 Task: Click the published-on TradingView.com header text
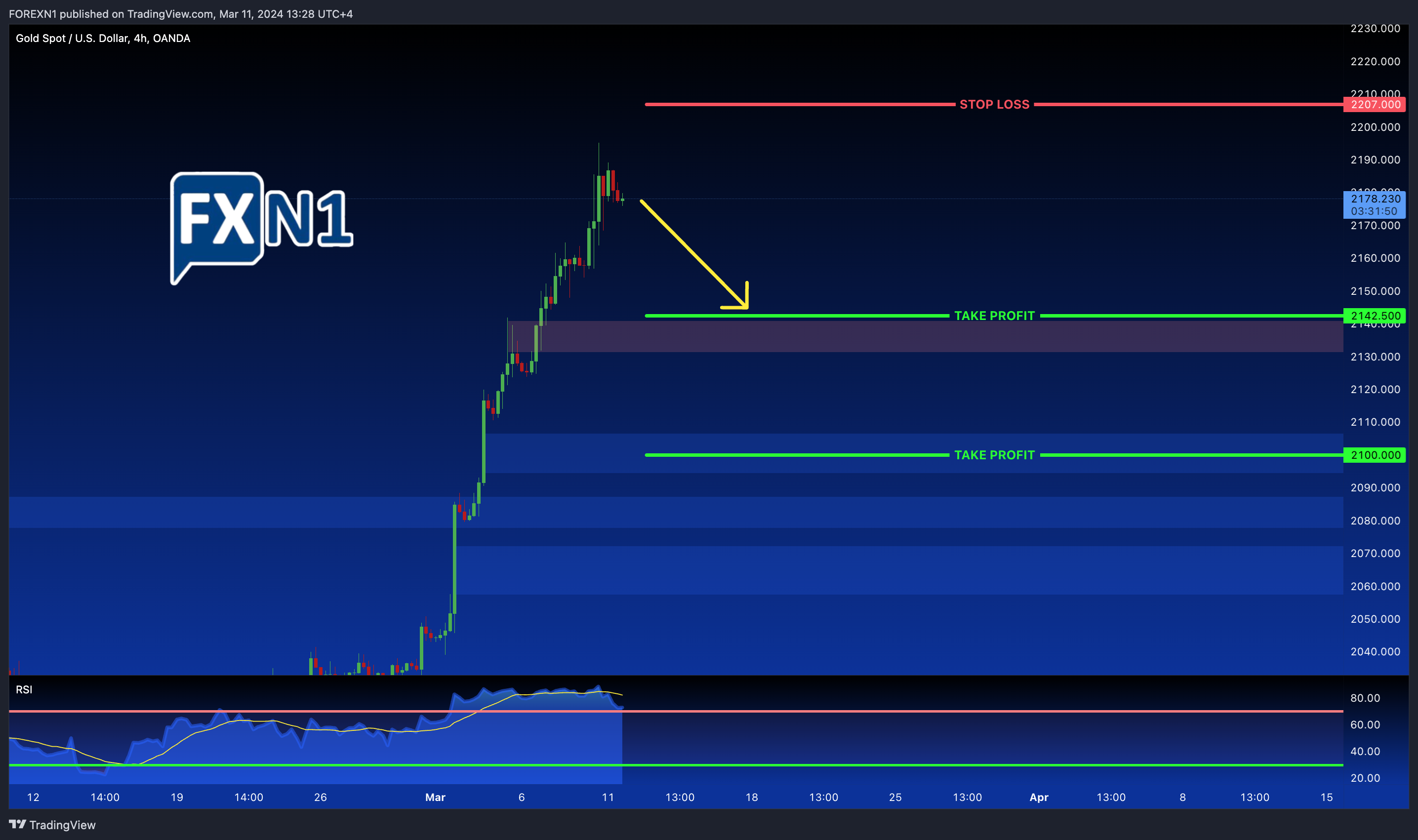point(181,14)
